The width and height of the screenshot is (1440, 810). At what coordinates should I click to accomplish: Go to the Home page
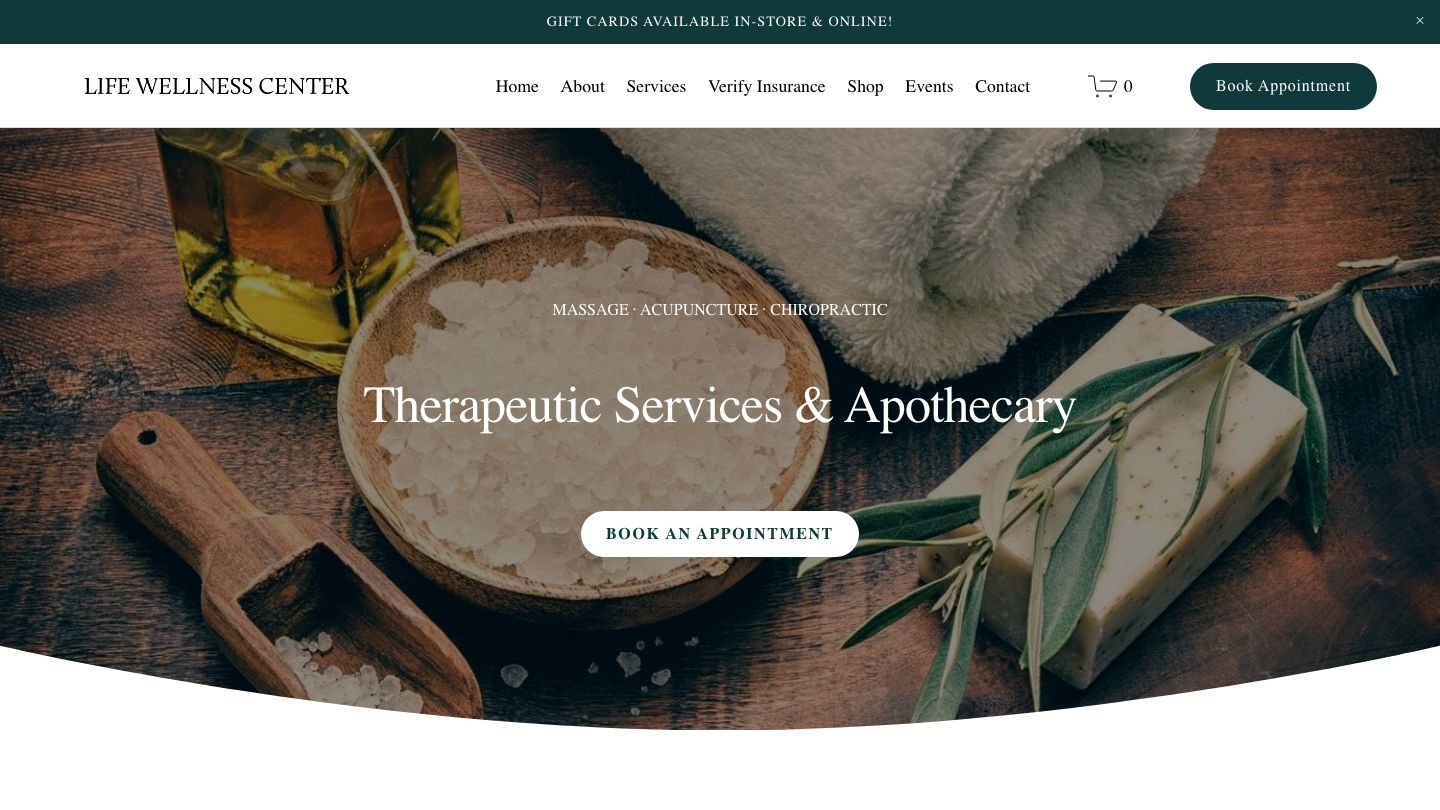coord(517,87)
